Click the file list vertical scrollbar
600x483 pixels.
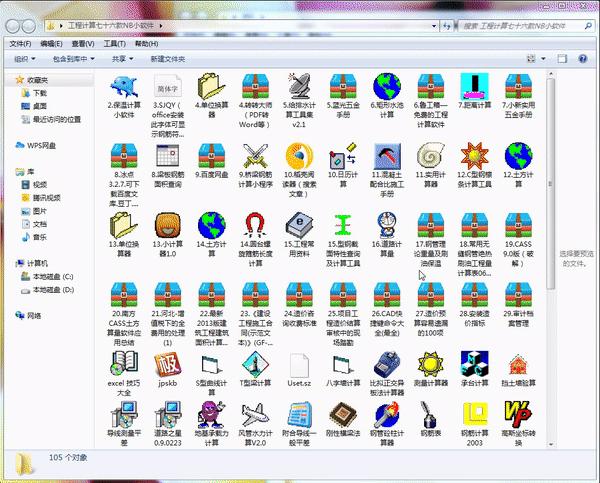pos(551,184)
